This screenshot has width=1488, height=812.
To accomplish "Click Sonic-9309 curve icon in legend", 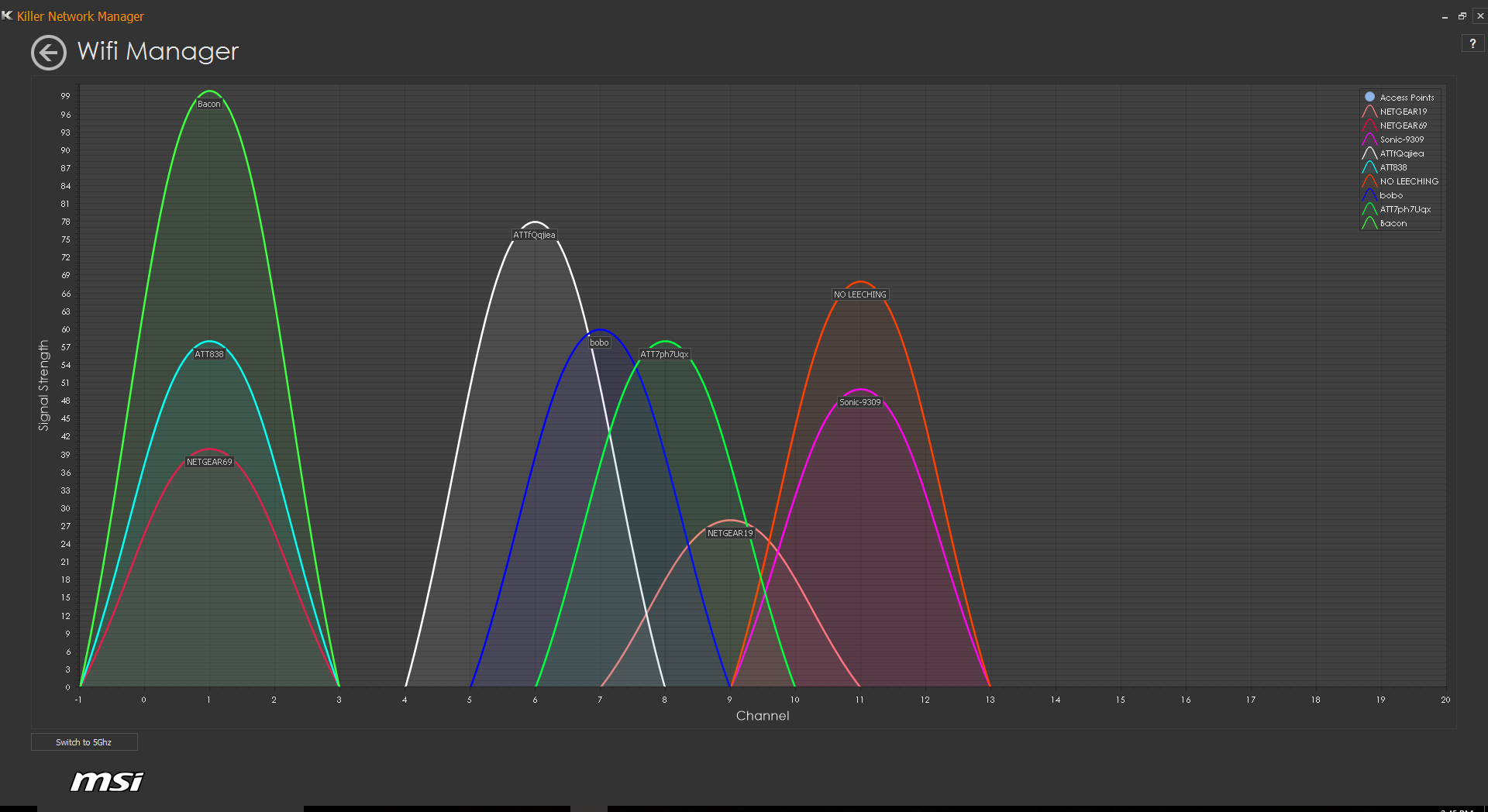I will point(1369,139).
